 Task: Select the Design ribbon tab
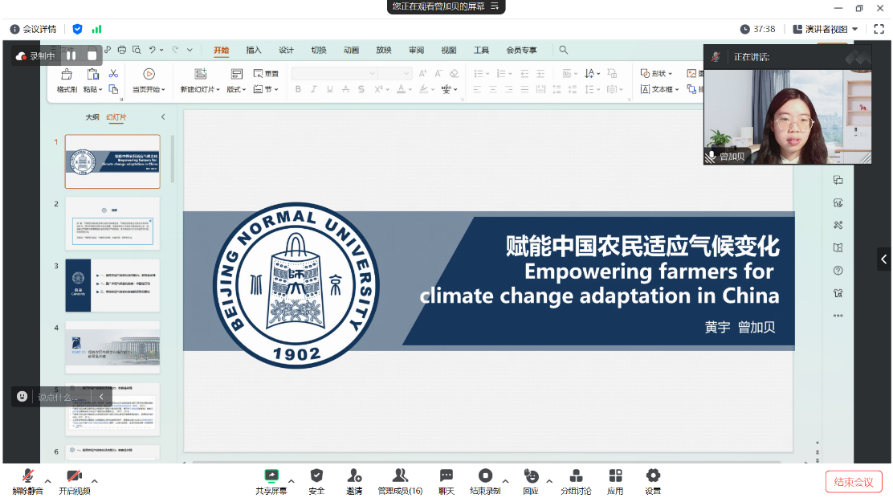(x=286, y=50)
